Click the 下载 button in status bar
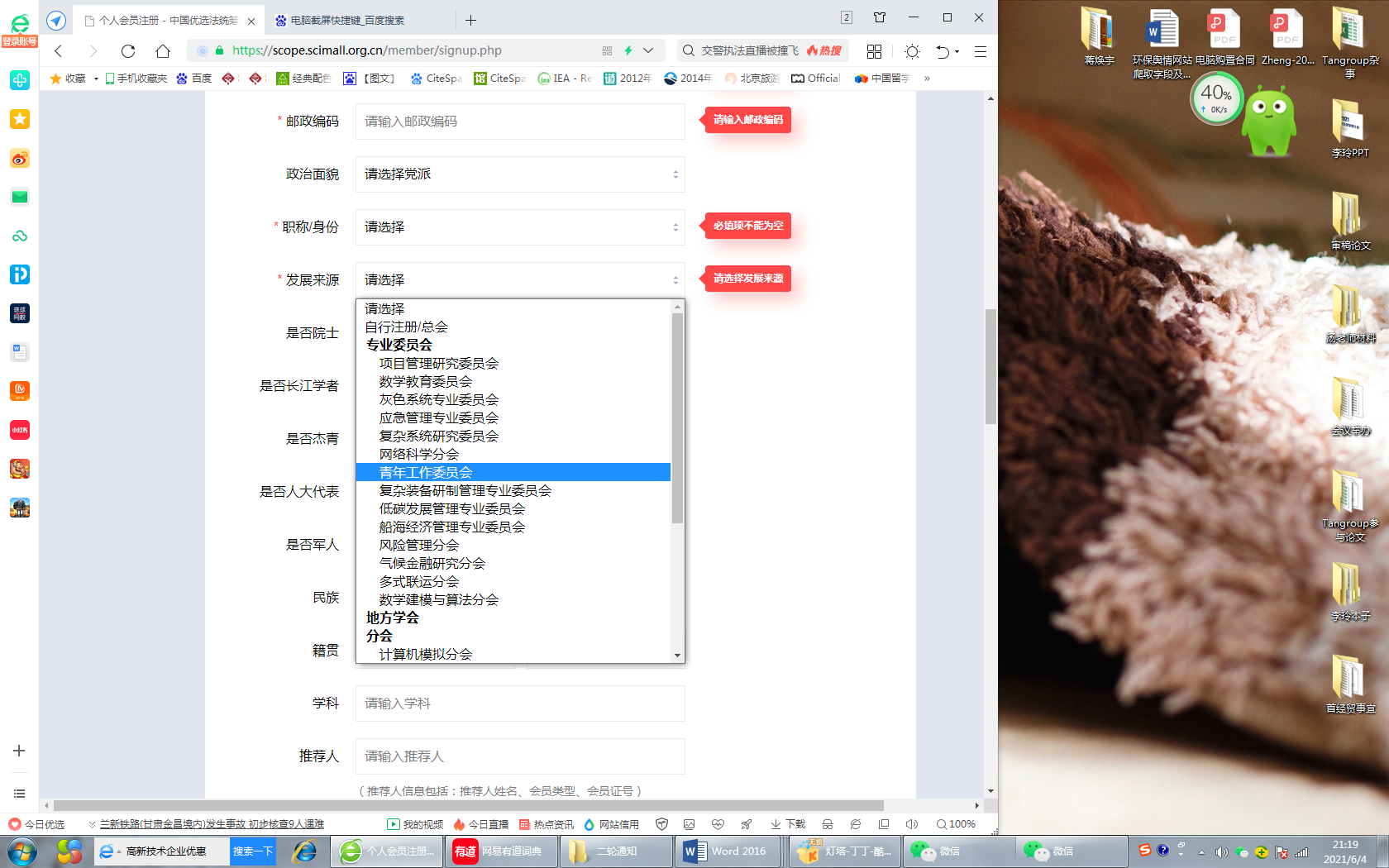The width and height of the screenshot is (1389, 868). click(x=788, y=824)
